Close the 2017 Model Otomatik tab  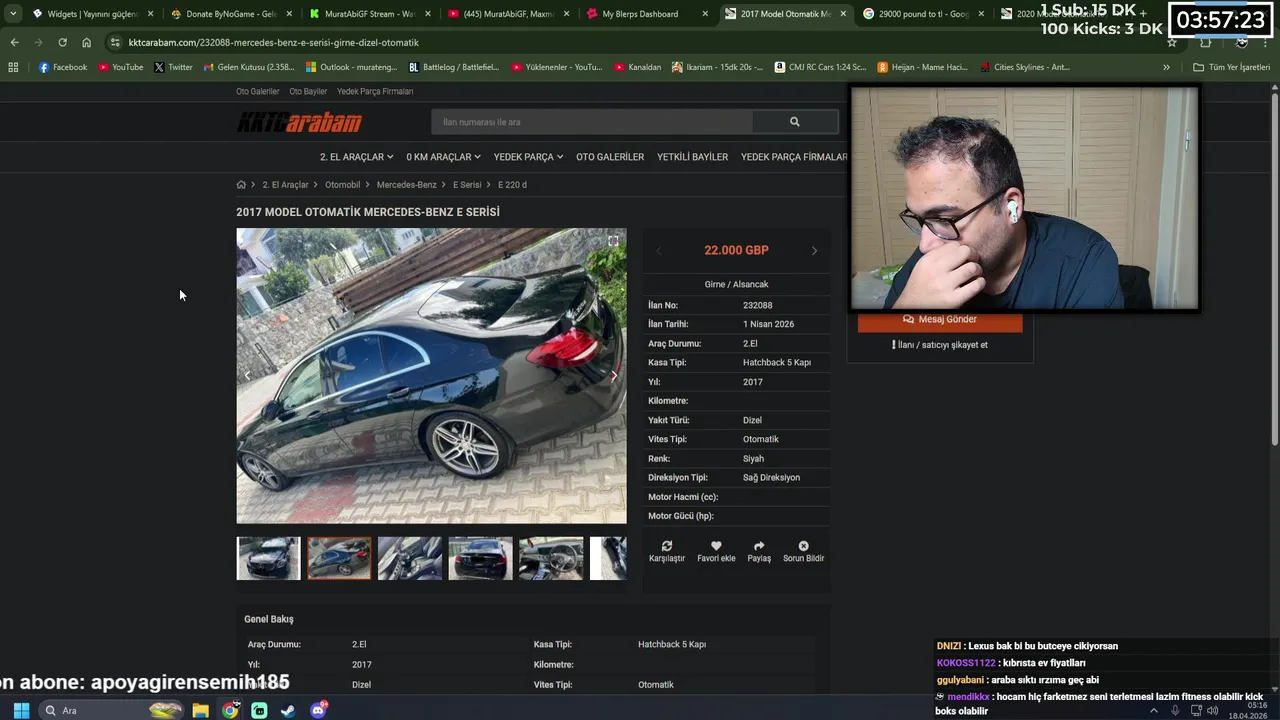pos(842,14)
